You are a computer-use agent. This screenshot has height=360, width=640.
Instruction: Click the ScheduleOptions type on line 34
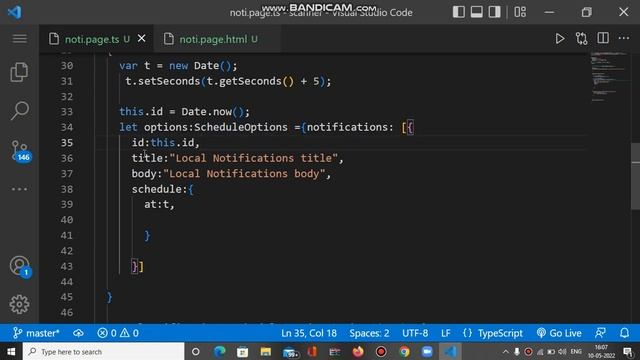tap(241, 127)
